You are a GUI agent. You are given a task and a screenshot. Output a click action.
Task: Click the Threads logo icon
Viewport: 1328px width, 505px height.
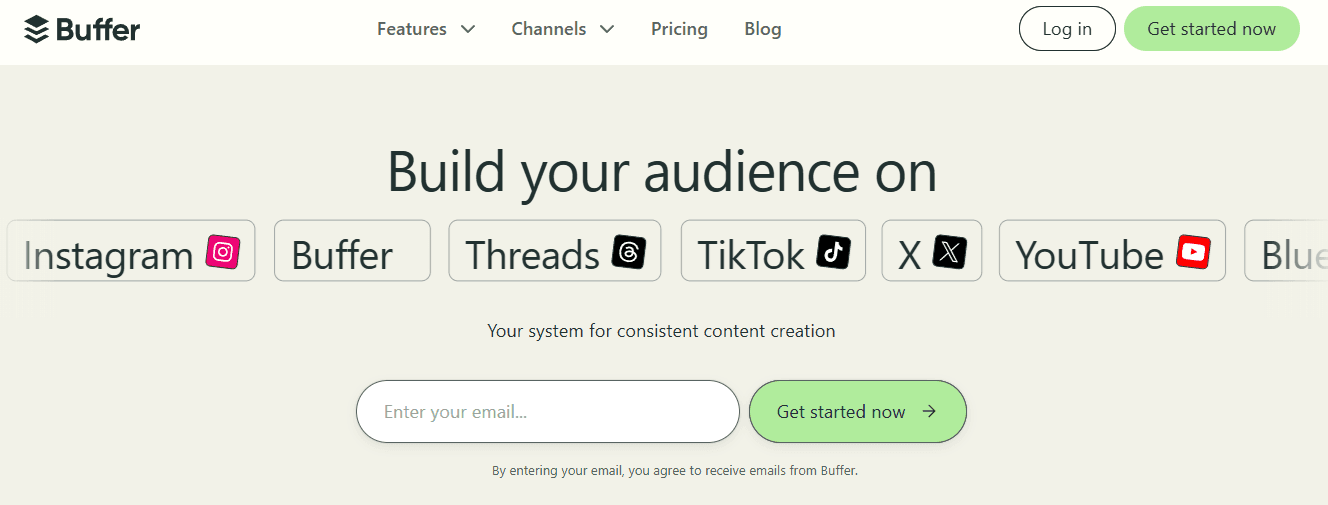(x=629, y=252)
